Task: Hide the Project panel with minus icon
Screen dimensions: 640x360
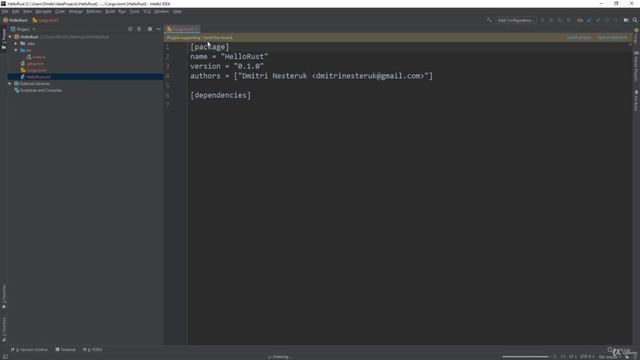Action: tap(158, 29)
